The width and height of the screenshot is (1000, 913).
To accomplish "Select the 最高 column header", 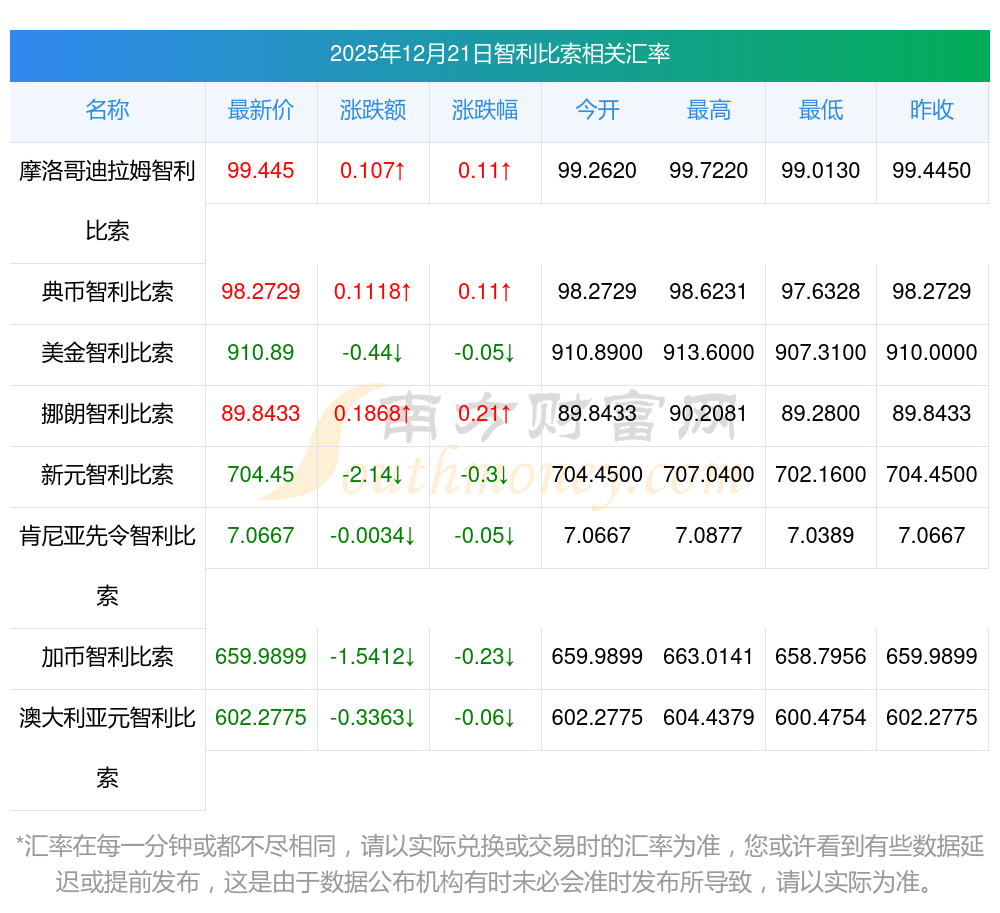I will (x=709, y=111).
